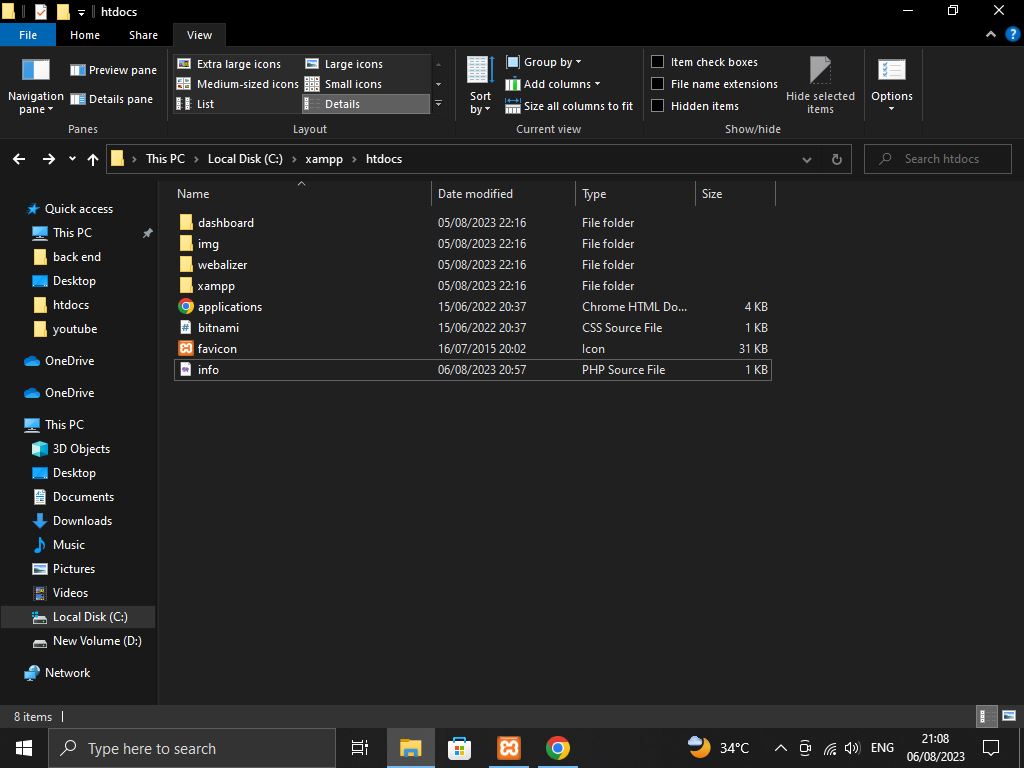Show hidden system tray icons
Screen dimensions: 1024x768
(780, 748)
